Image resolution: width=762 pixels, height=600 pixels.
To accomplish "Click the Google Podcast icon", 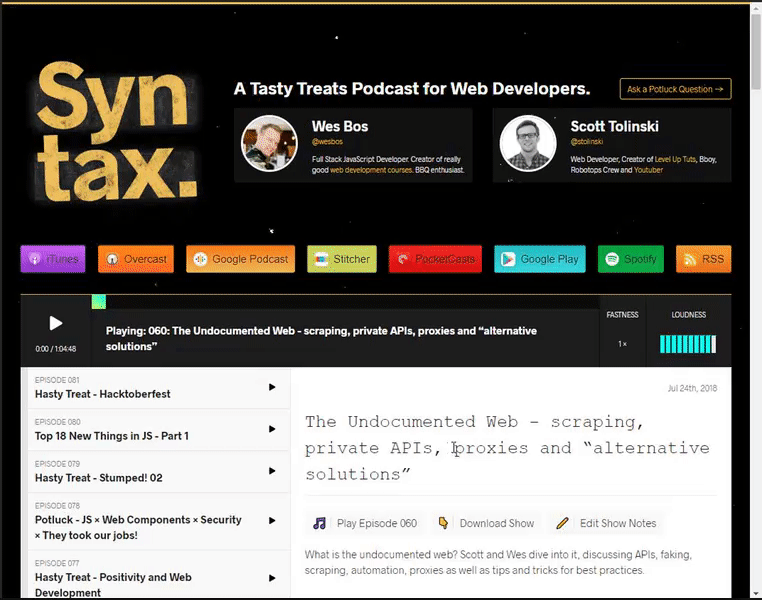I will (x=200, y=259).
